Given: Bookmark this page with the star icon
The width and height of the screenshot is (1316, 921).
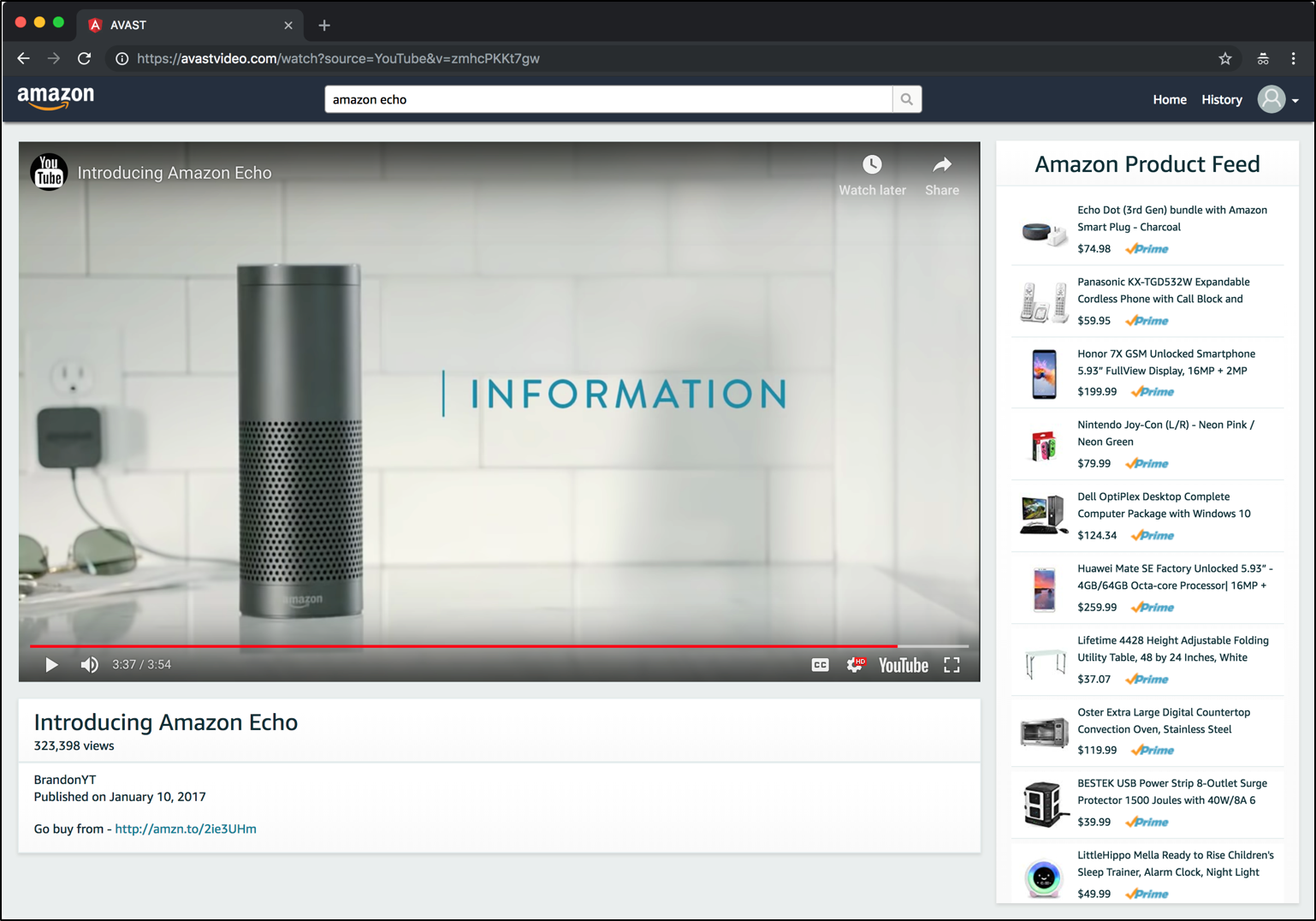Looking at the screenshot, I should 1225,58.
